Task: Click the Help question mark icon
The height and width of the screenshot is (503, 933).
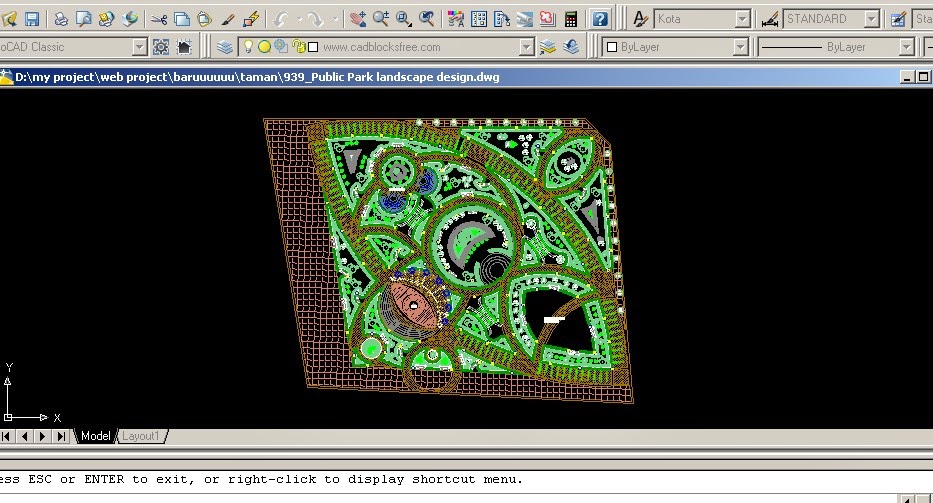Action: pos(599,19)
